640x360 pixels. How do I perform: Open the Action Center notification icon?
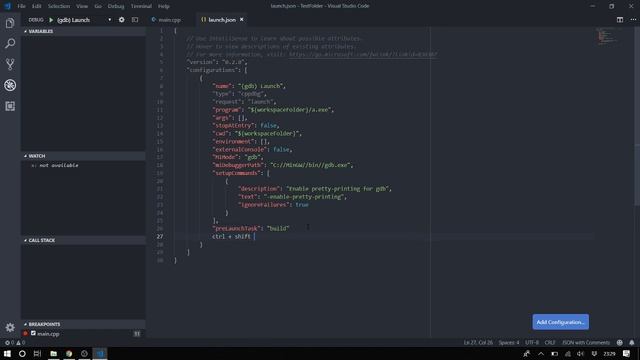click(x=627, y=353)
